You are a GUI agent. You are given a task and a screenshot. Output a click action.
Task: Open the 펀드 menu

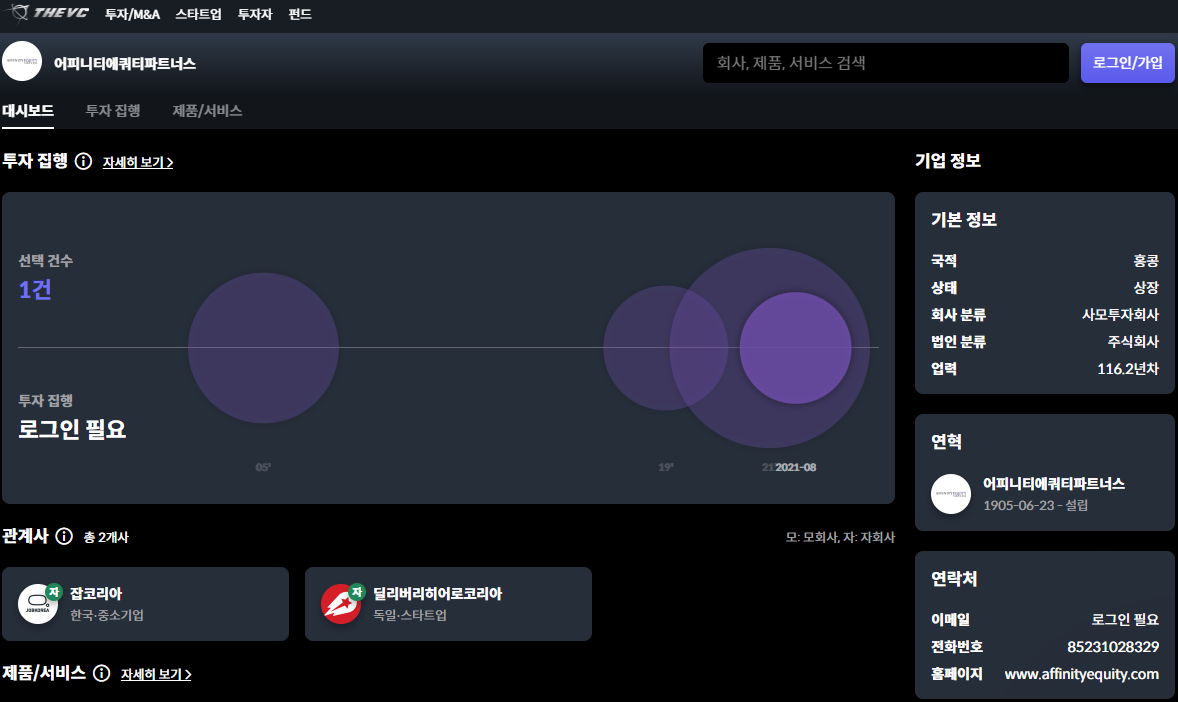point(300,14)
